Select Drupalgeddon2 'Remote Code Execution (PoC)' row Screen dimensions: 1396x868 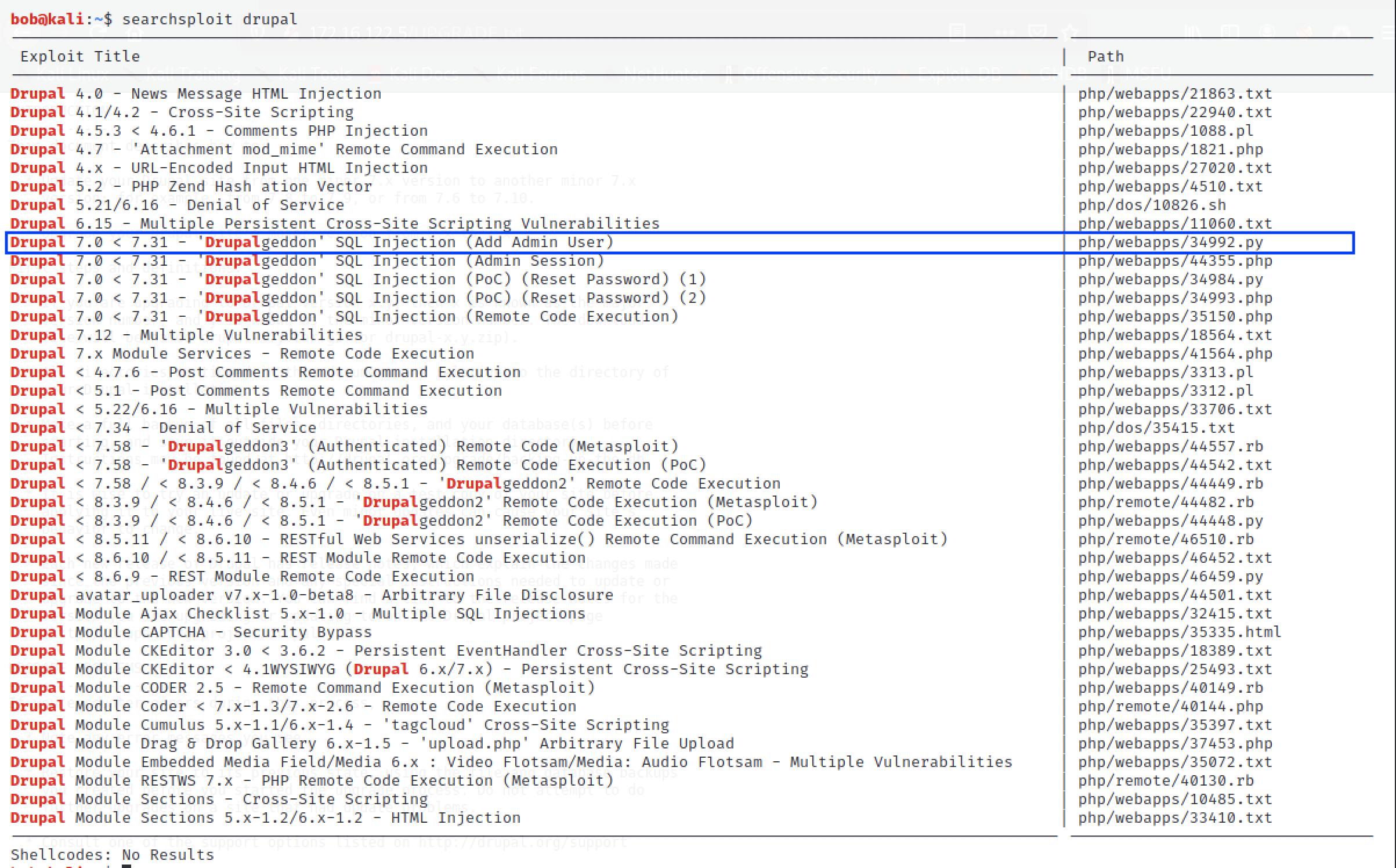point(382,520)
